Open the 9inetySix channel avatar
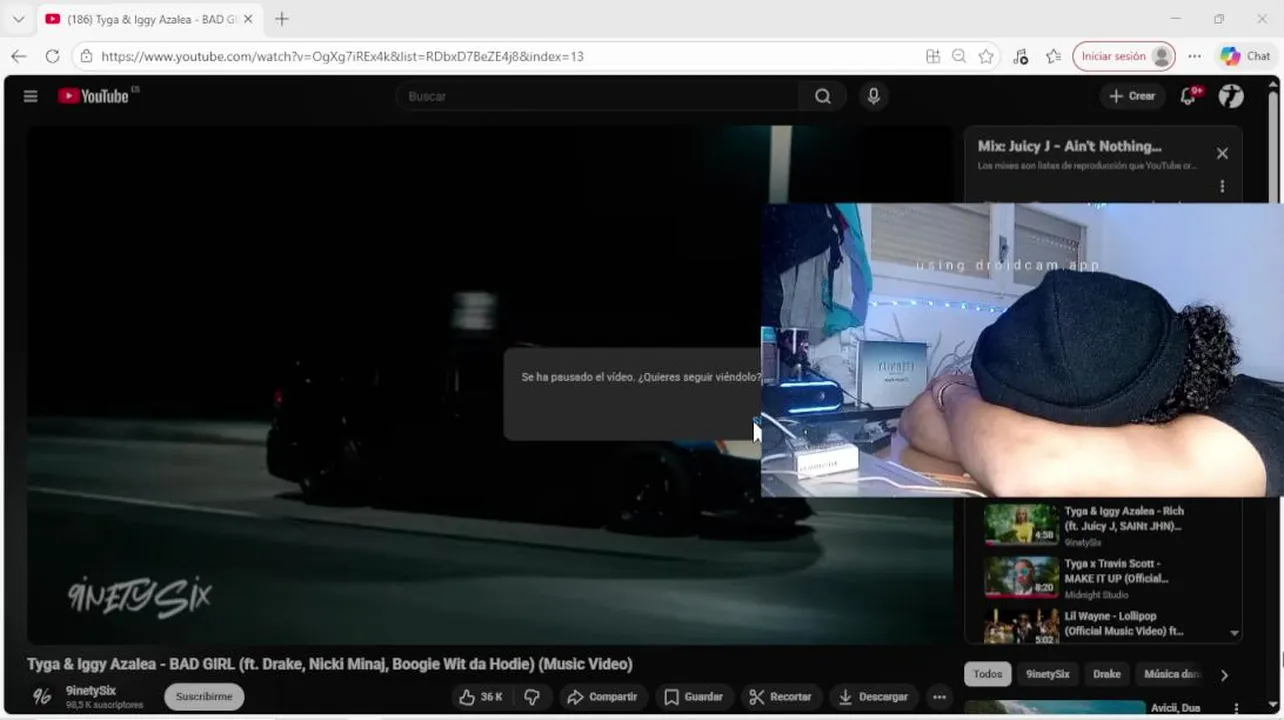This screenshot has width=1284, height=720. pos(42,697)
